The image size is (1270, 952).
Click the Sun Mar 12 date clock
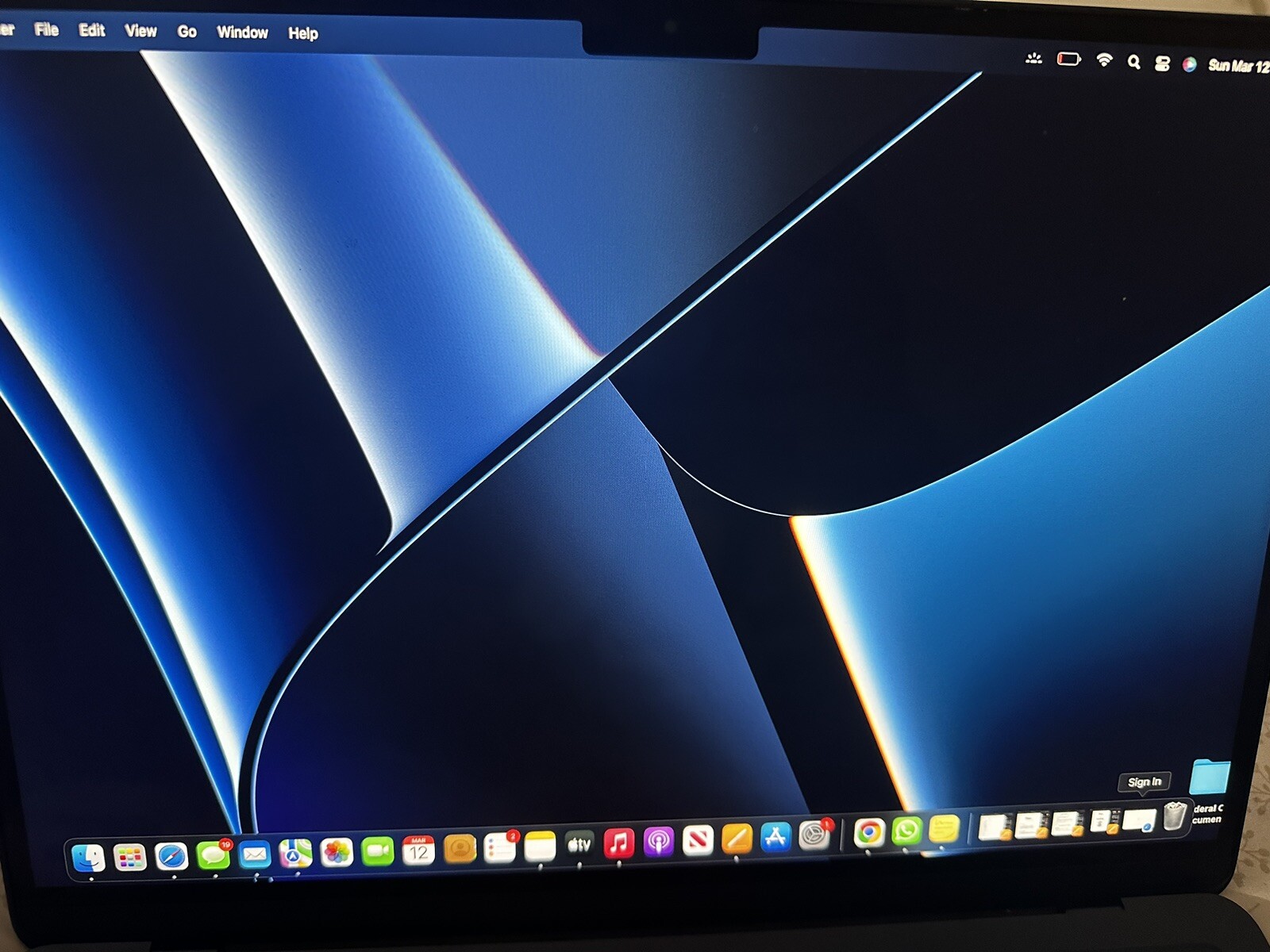click(1238, 66)
